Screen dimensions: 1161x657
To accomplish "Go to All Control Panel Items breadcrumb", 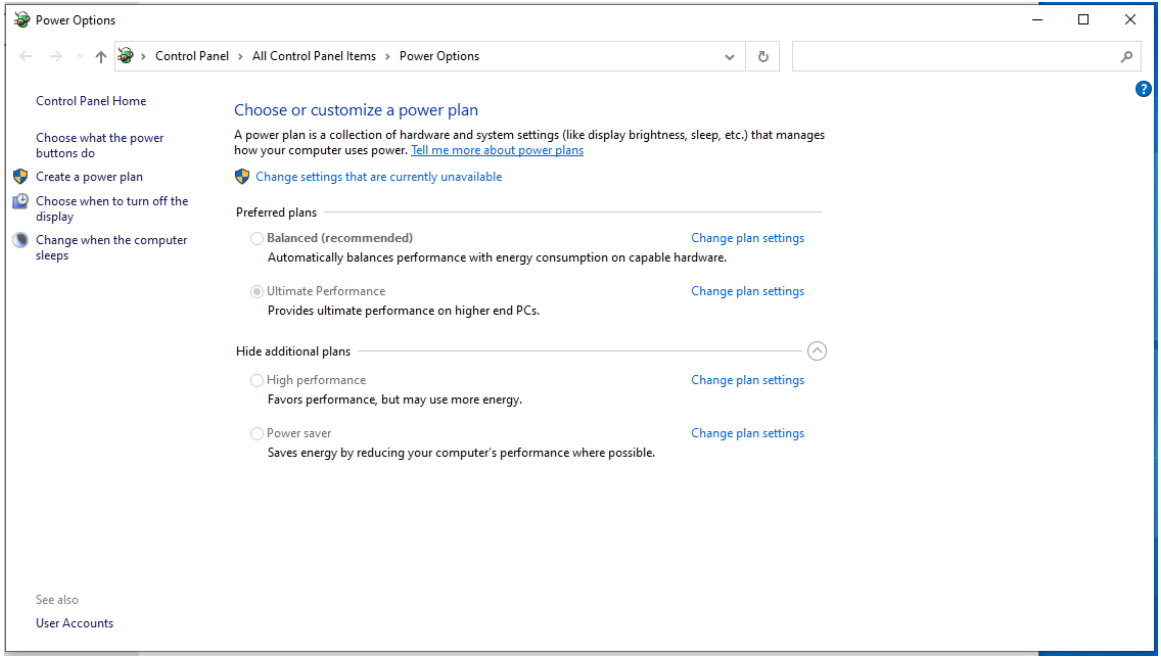I will point(314,57).
